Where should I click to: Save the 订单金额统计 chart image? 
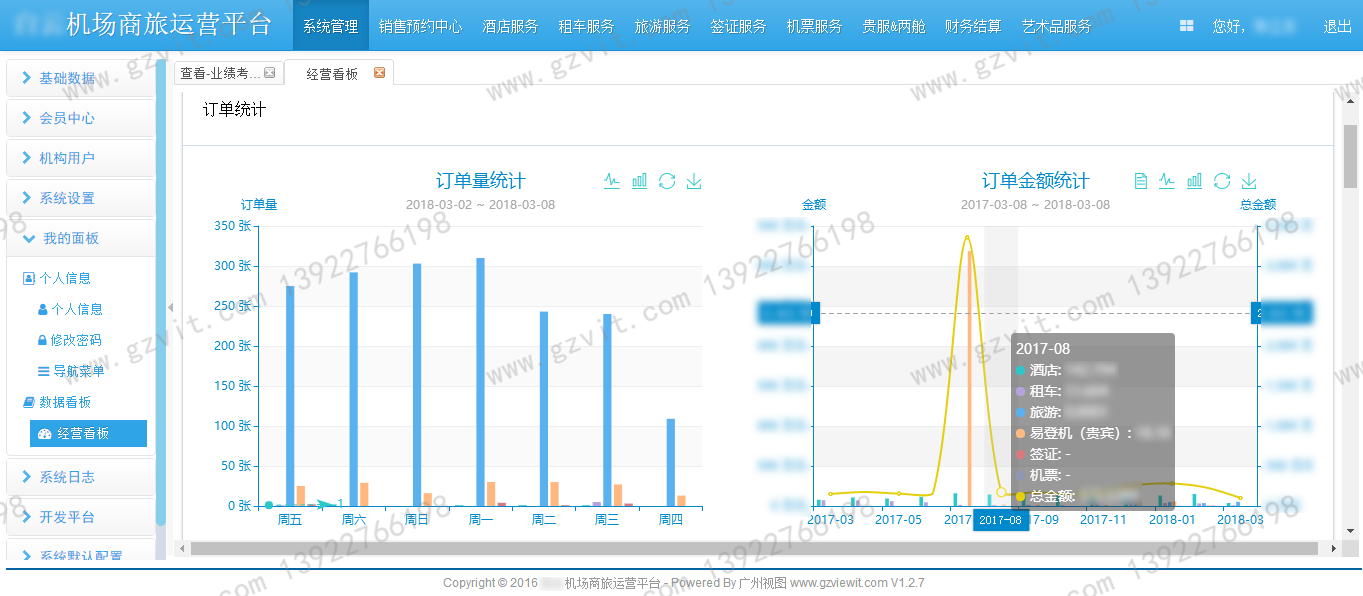click(x=1248, y=181)
